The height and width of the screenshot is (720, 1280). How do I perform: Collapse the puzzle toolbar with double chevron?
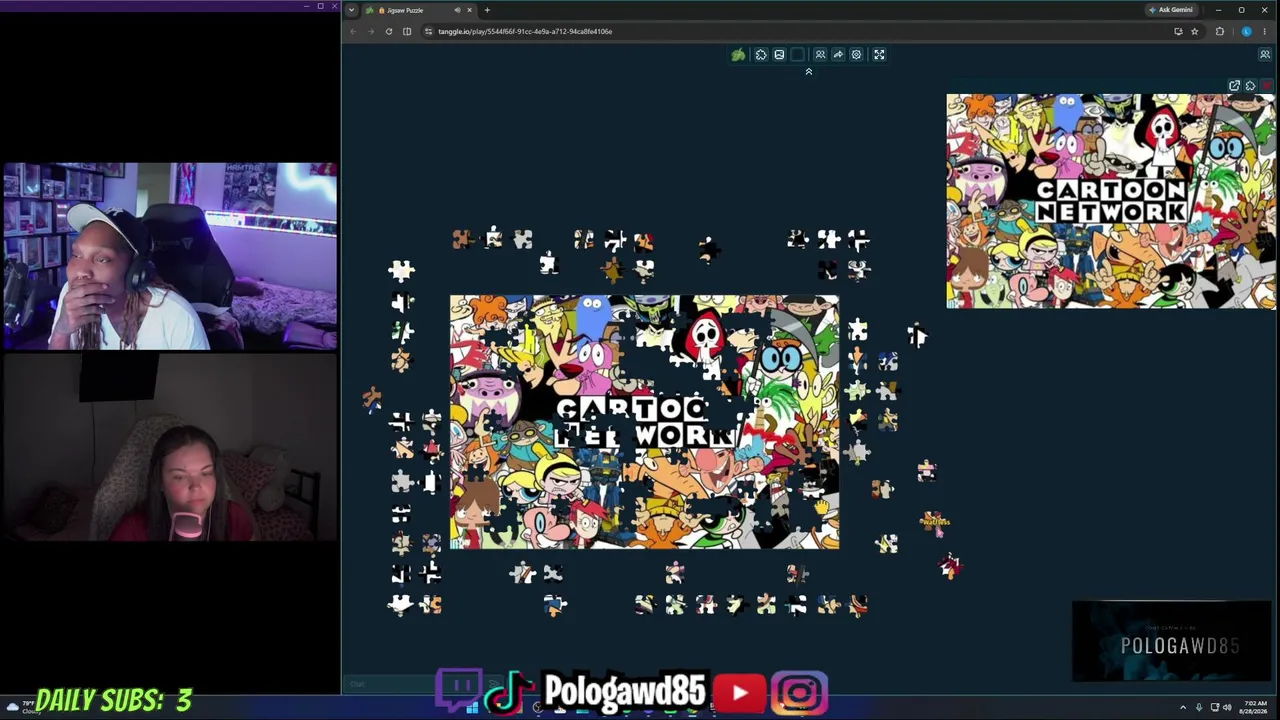tap(809, 72)
